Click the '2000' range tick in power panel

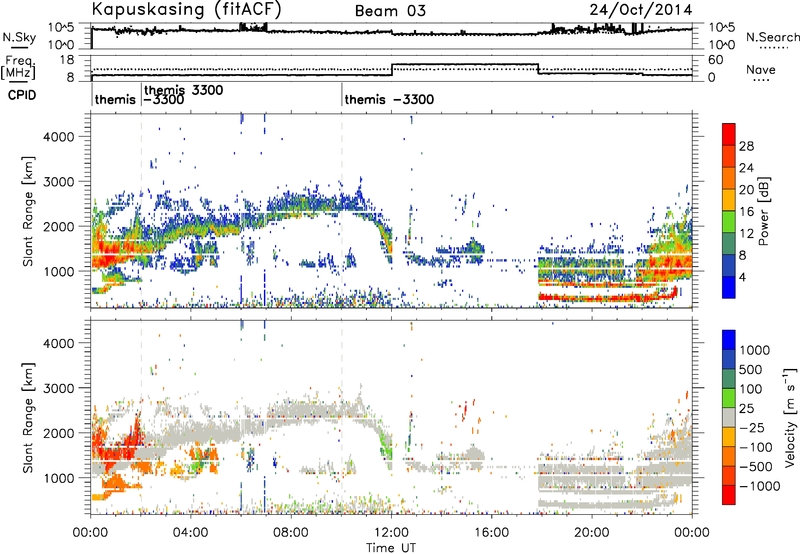pyautogui.click(x=59, y=226)
